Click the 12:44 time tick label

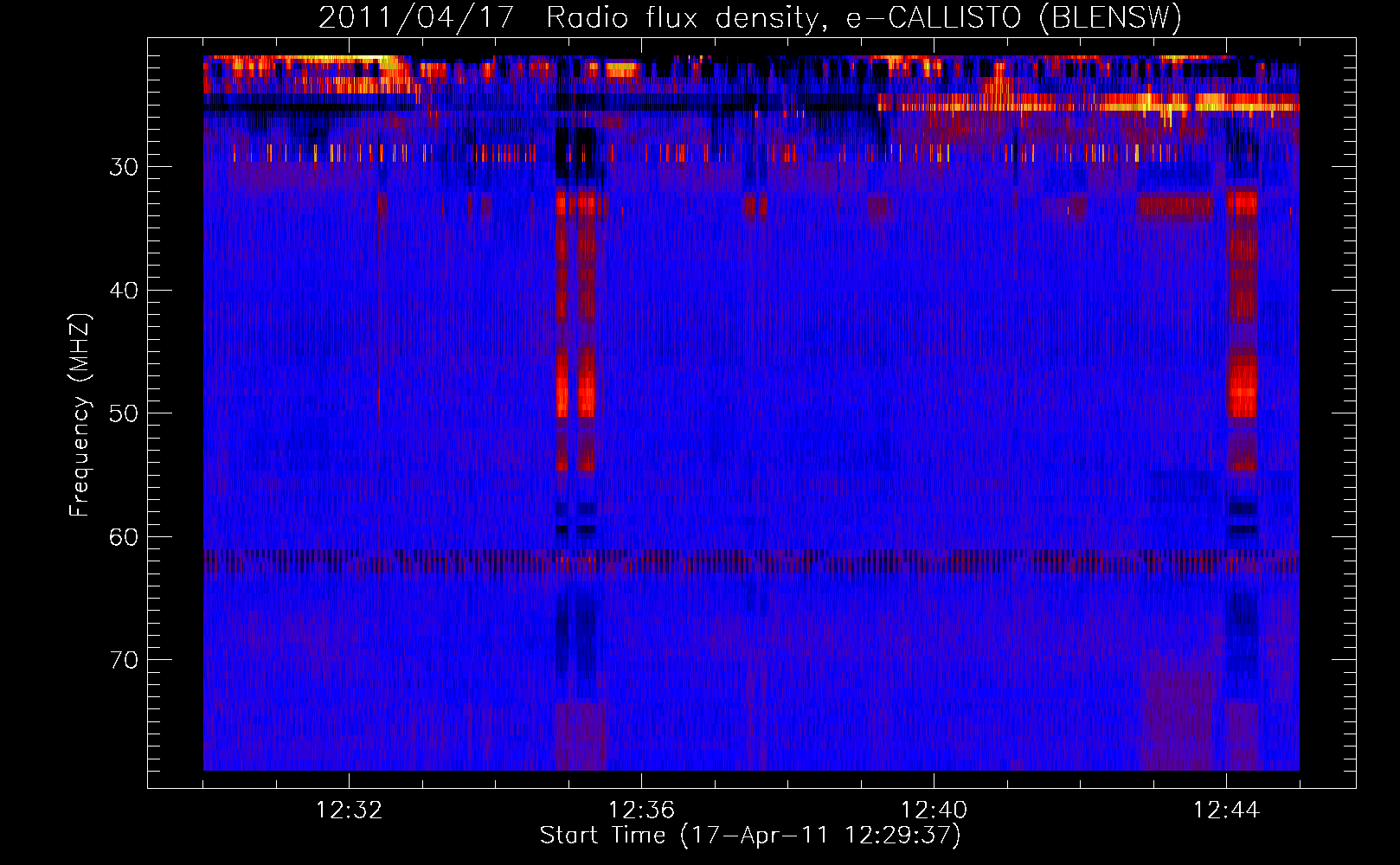[1226, 811]
